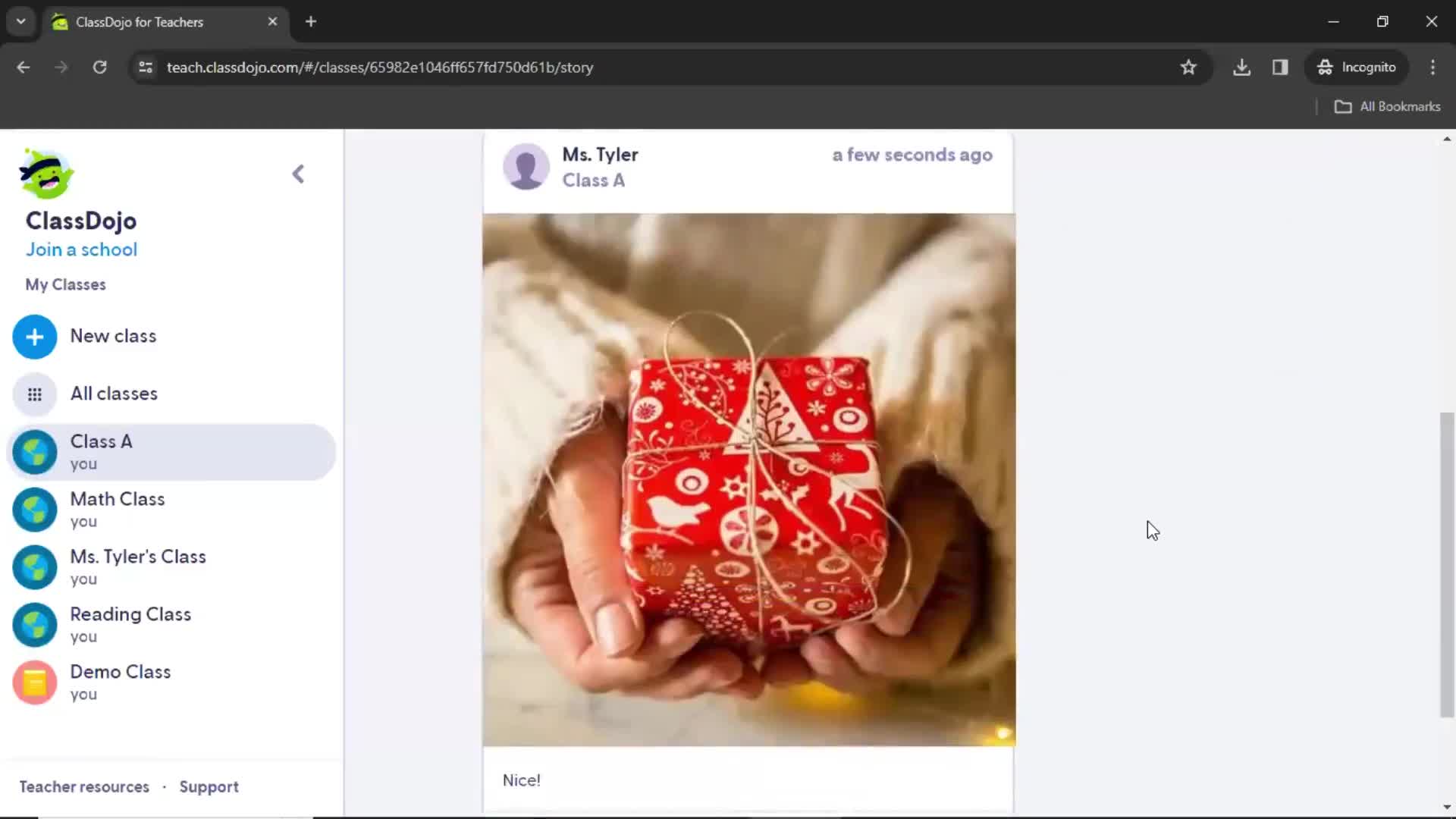This screenshot has height=819, width=1456.
Task: Select Math Class globe icon
Action: [x=35, y=510]
